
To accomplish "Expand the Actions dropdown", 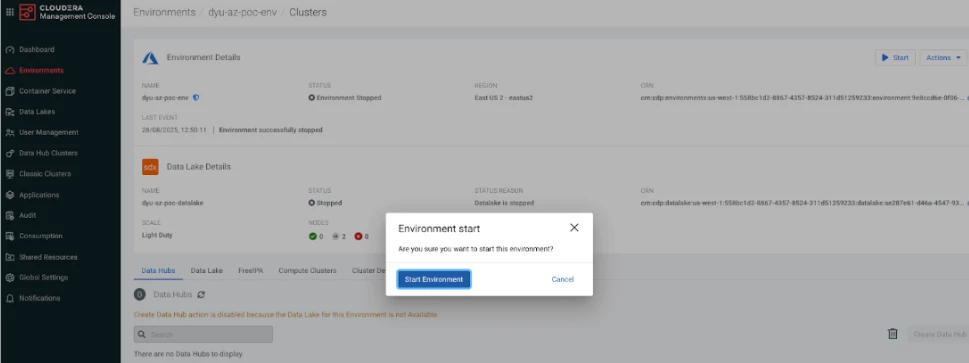I will 943,58.
